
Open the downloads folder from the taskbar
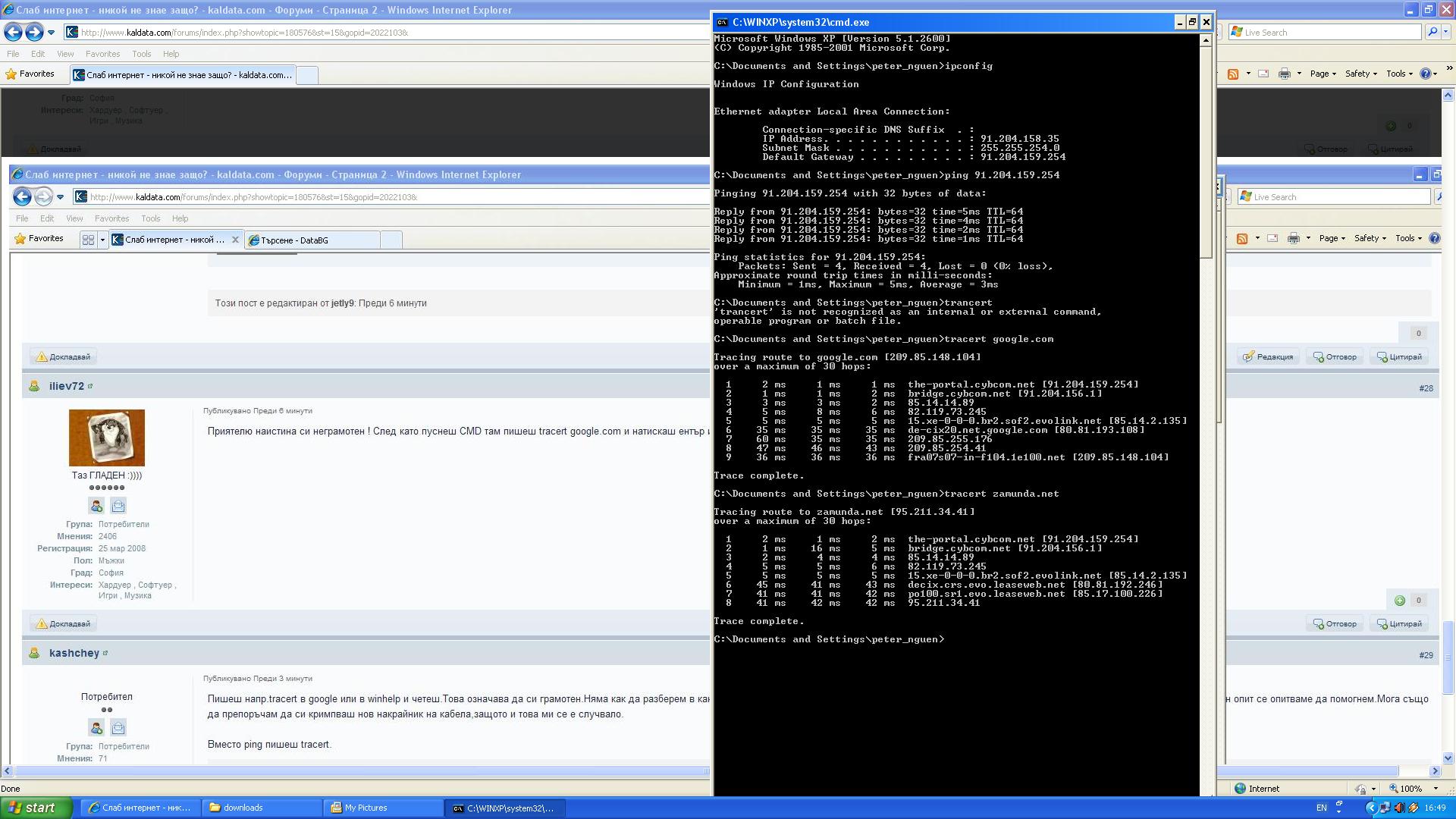click(262, 808)
